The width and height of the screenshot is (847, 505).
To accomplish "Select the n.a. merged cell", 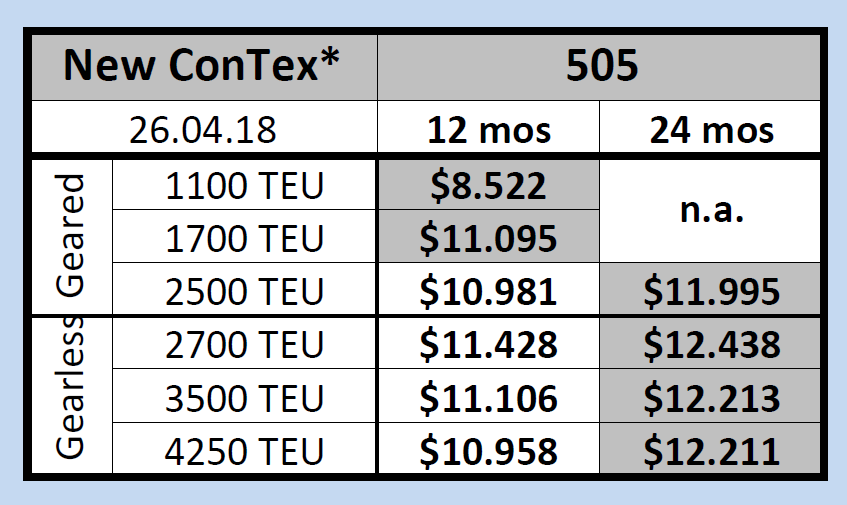I will pyautogui.click(x=711, y=211).
